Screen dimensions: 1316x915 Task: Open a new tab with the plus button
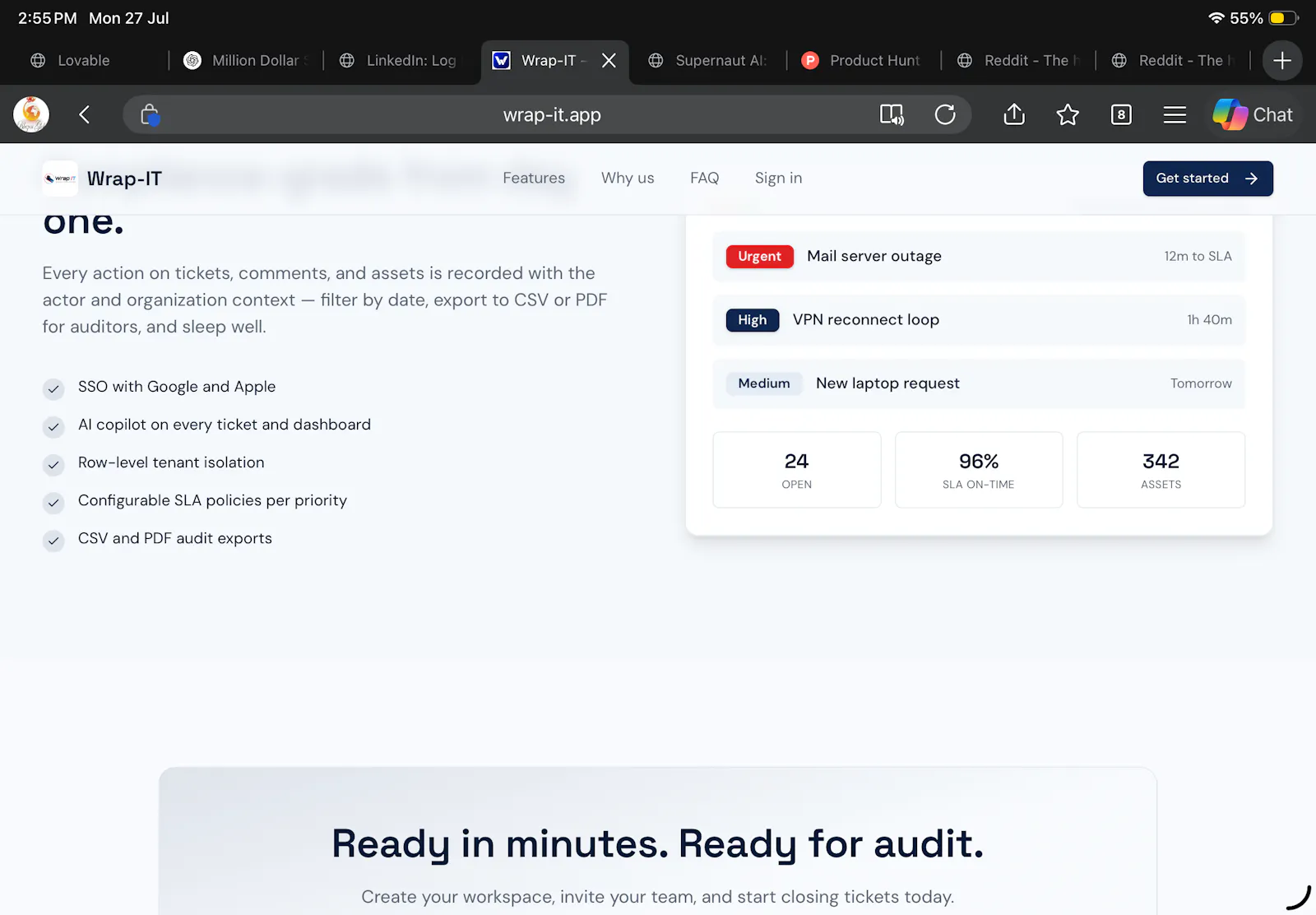click(x=1282, y=60)
